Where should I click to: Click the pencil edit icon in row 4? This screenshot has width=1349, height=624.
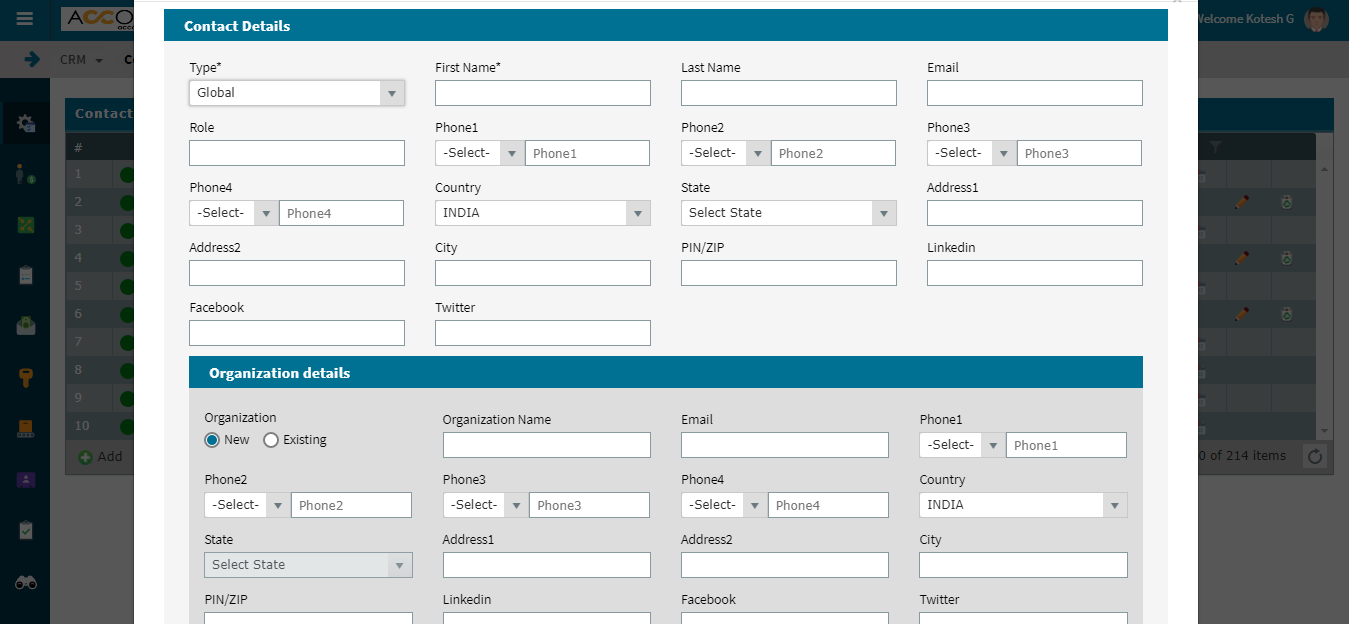pyautogui.click(x=1241, y=258)
